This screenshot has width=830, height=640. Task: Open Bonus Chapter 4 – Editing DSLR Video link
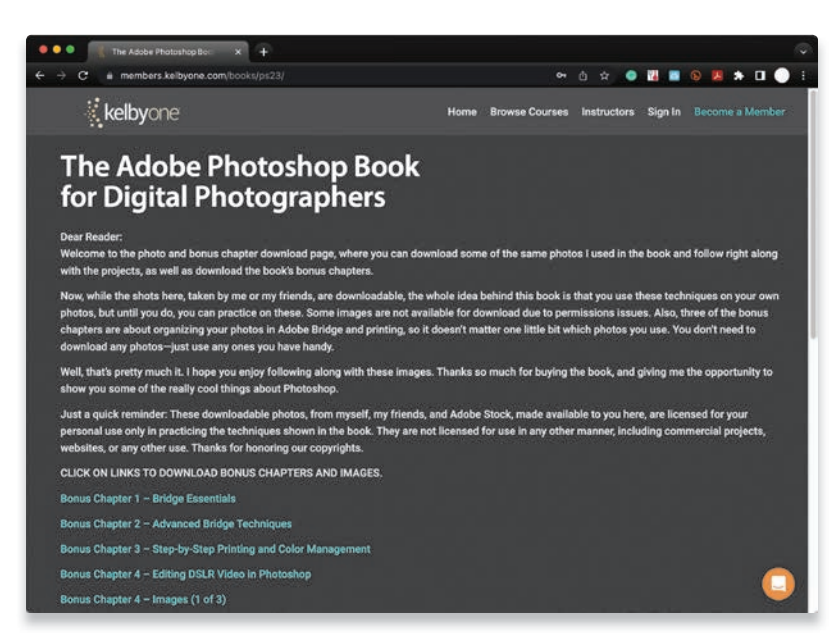pyautogui.click(x=185, y=574)
